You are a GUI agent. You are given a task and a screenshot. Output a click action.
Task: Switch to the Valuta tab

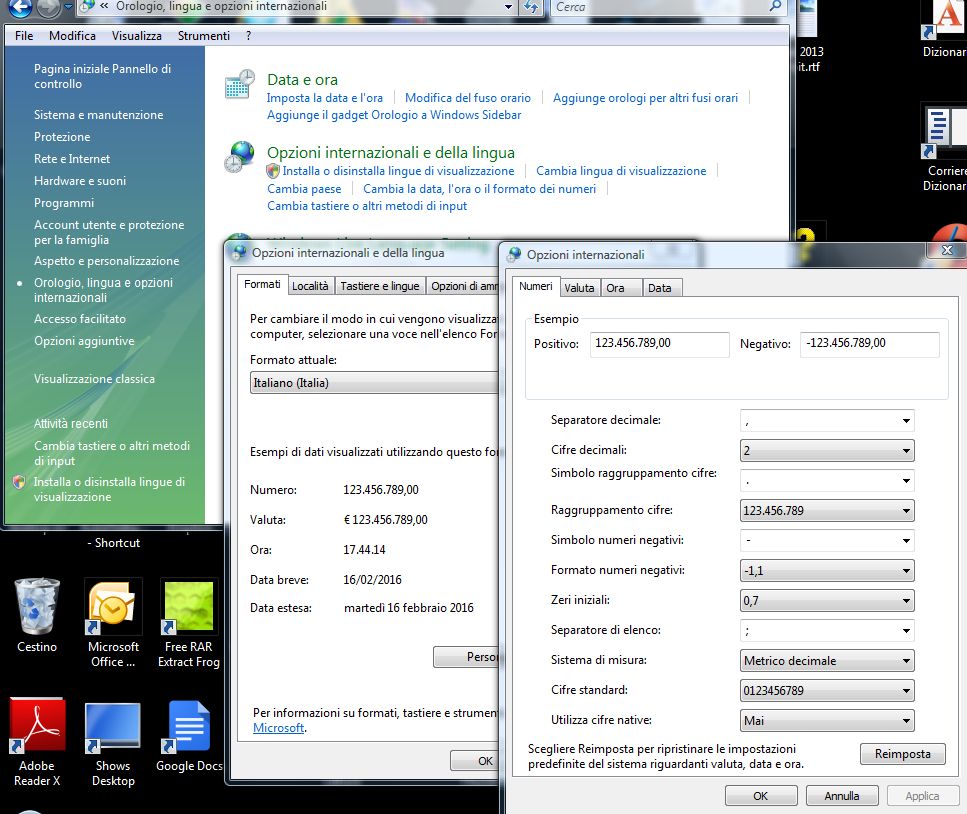[x=579, y=288]
